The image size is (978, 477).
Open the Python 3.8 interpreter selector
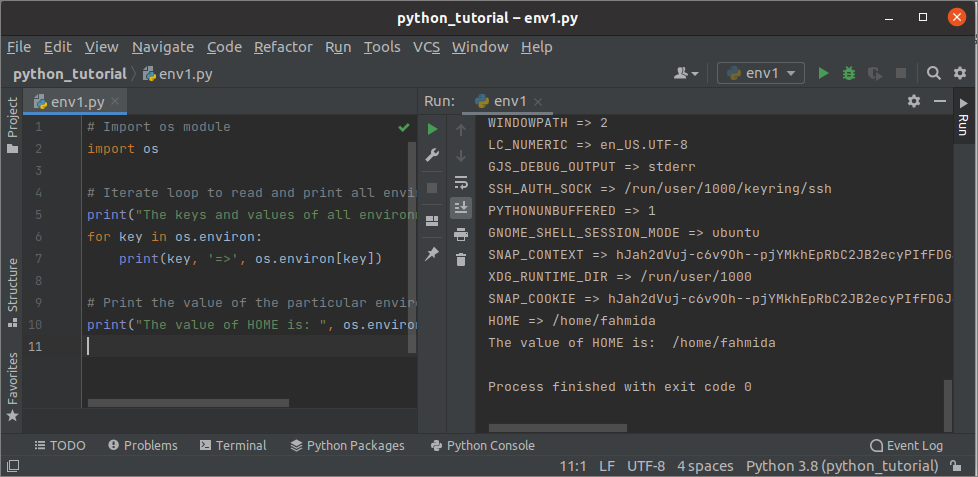842,466
